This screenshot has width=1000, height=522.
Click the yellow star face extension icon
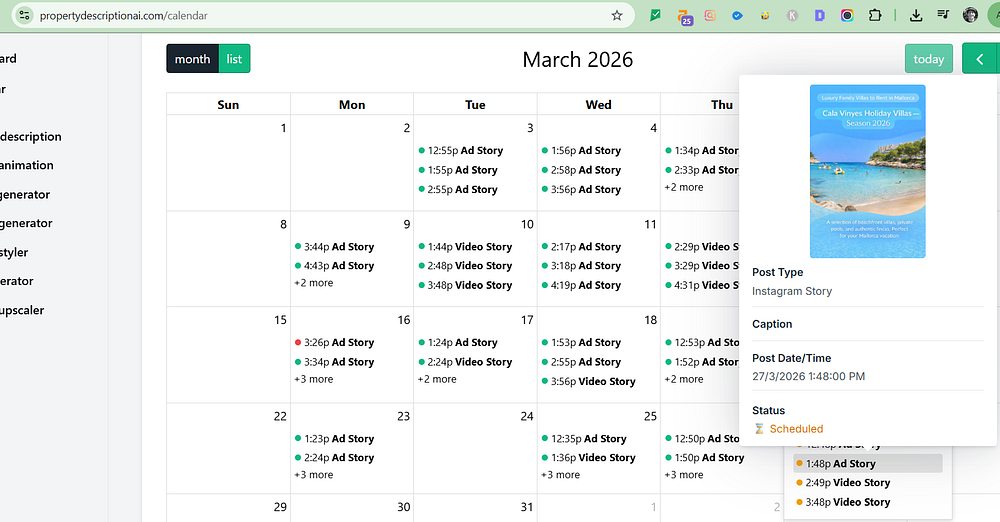(x=765, y=15)
